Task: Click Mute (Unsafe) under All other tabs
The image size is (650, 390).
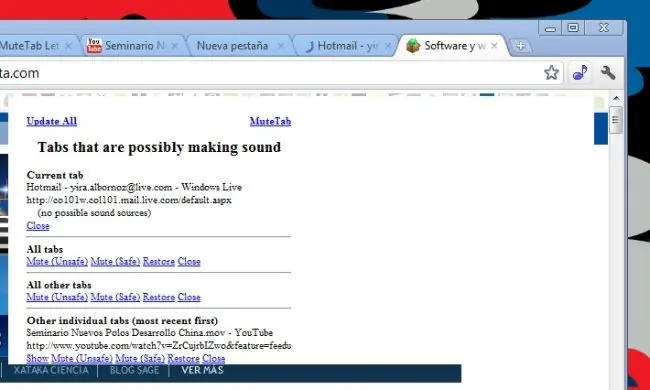Action: [x=57, y=298]
